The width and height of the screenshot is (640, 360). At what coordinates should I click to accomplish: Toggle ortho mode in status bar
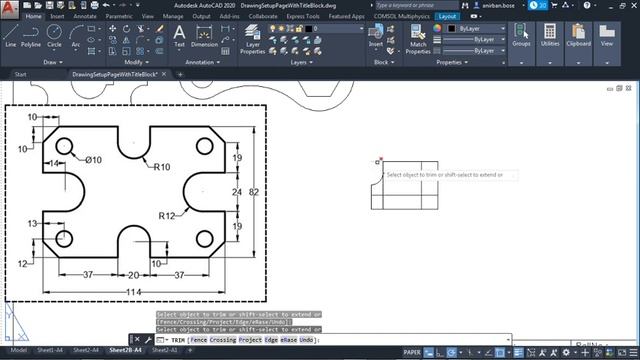coord(440,352)
